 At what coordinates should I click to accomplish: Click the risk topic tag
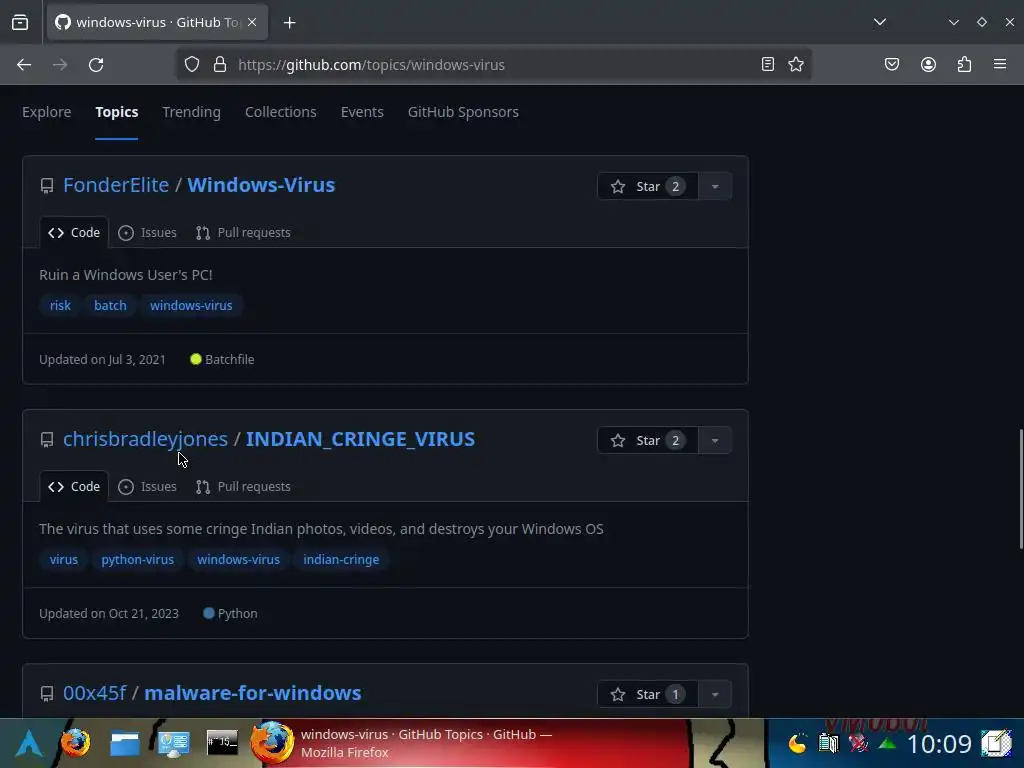60,306
